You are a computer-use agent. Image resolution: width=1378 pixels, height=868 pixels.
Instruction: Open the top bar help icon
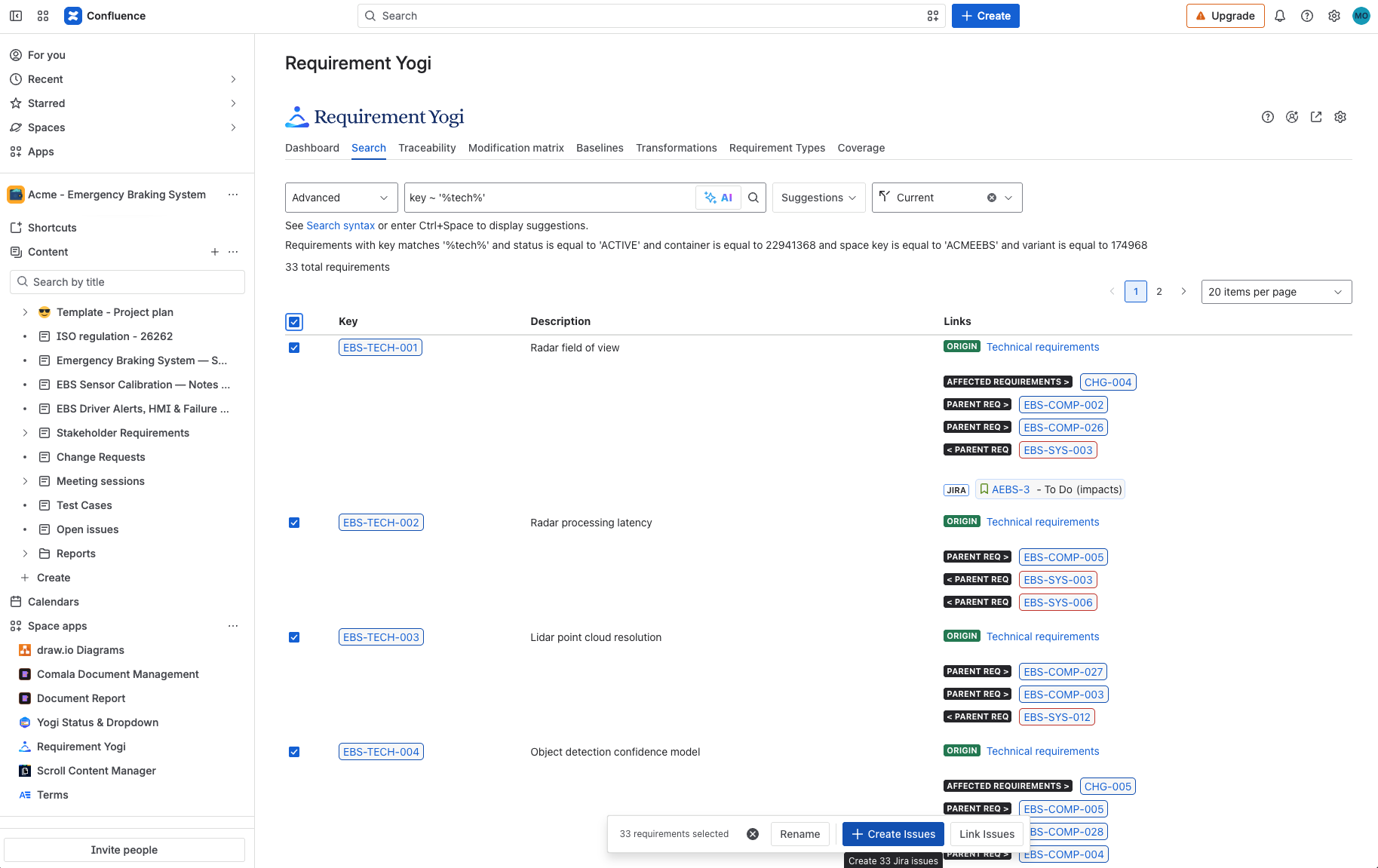coord(1307,16)
